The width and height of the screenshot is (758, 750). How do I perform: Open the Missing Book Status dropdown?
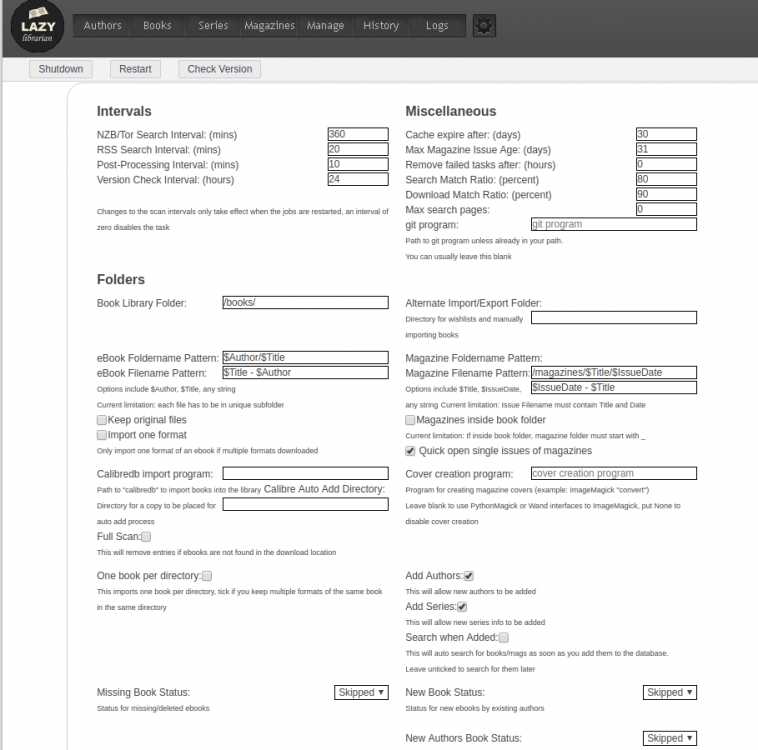361,692
